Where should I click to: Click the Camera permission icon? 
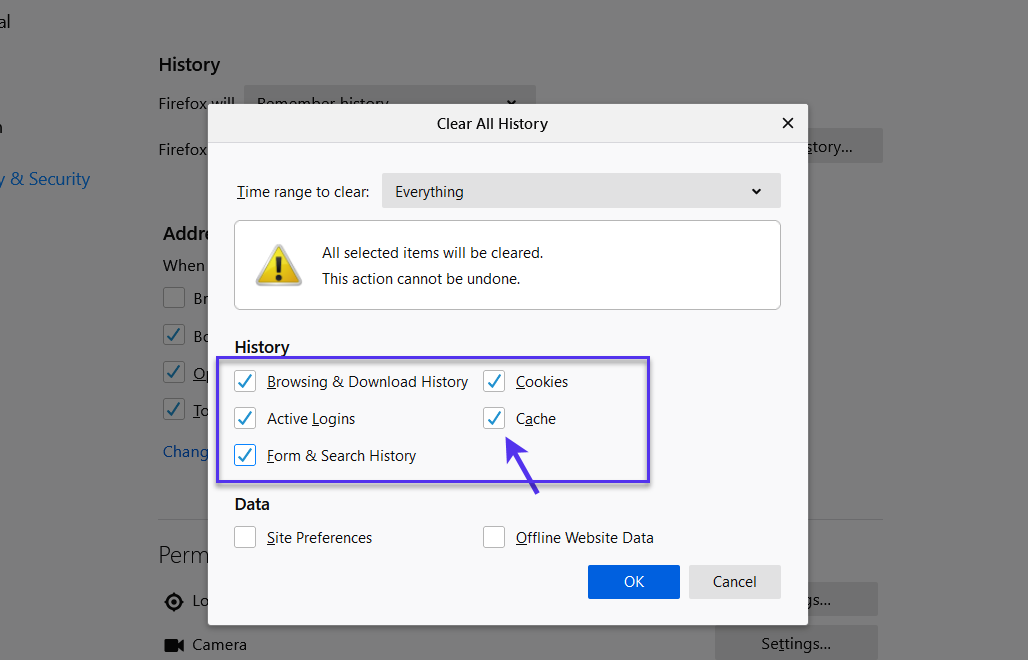coord(174,644)
